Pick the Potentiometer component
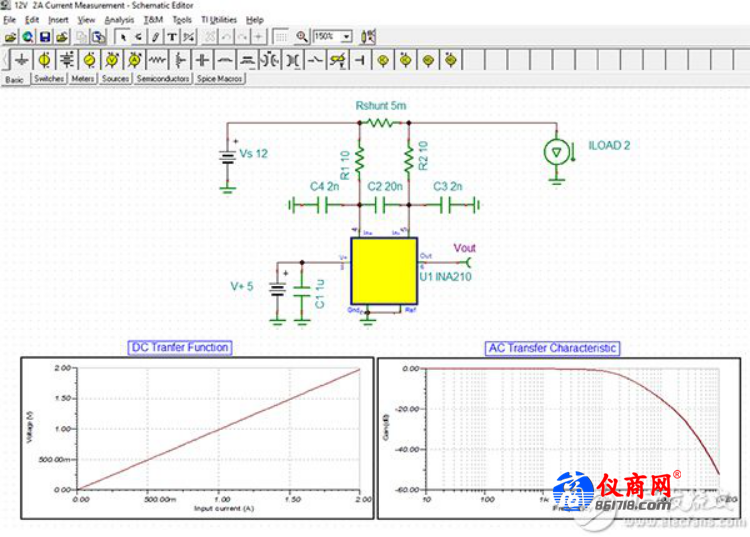Viewport: 750px width, 537px height. pyautogui.click(x=180, y=60)
